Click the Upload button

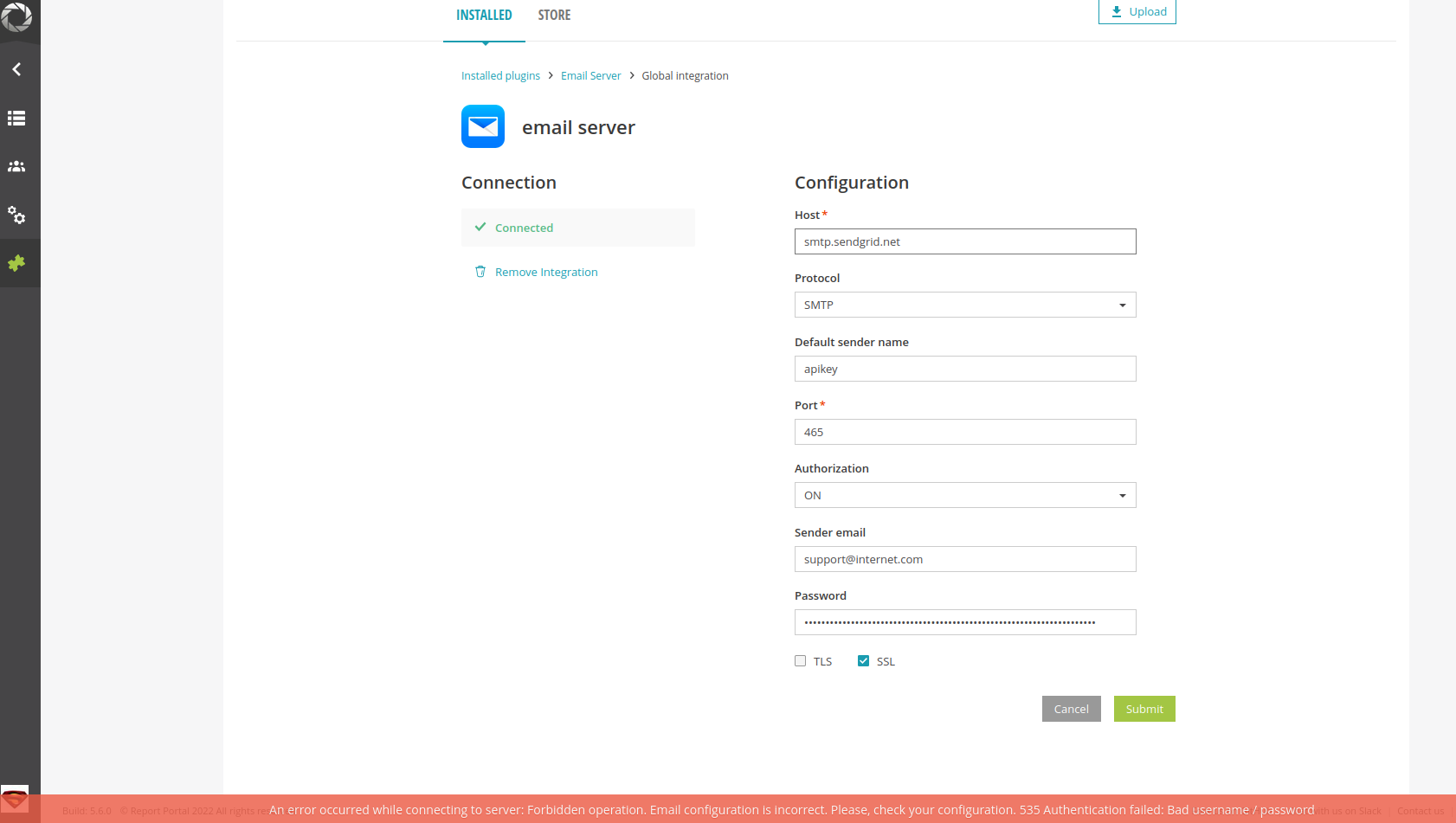pyautogui.click(x=1137, y=11)
